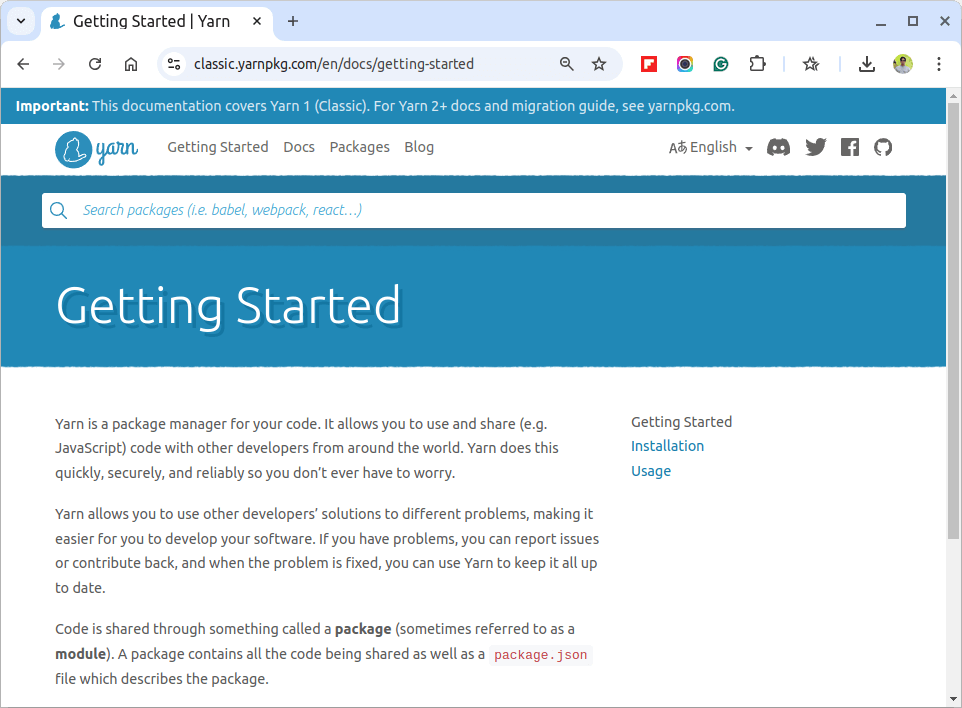
Task: Follow the Usage sidebar link
Action: click(651, 471)
